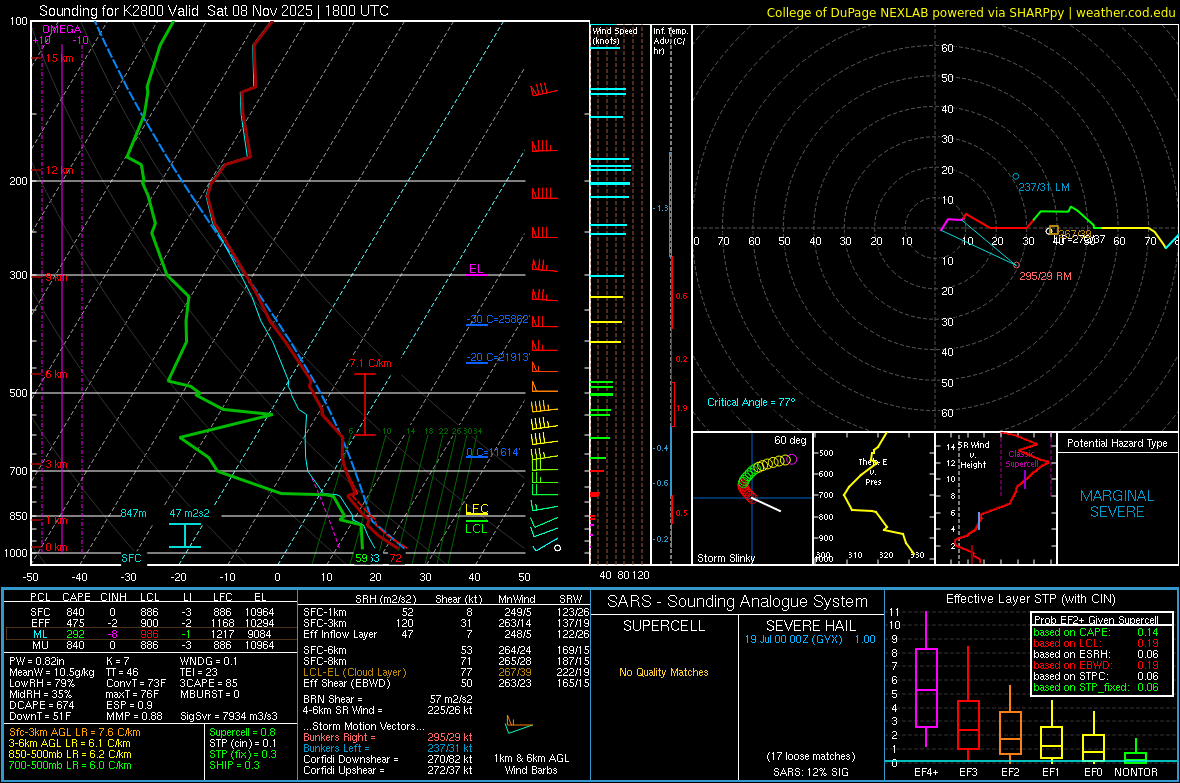The height and width of the screenshot is (783, 1180).
Task: Click the based on CAPE: 0.14 entry
Action: coord(1095,632)
